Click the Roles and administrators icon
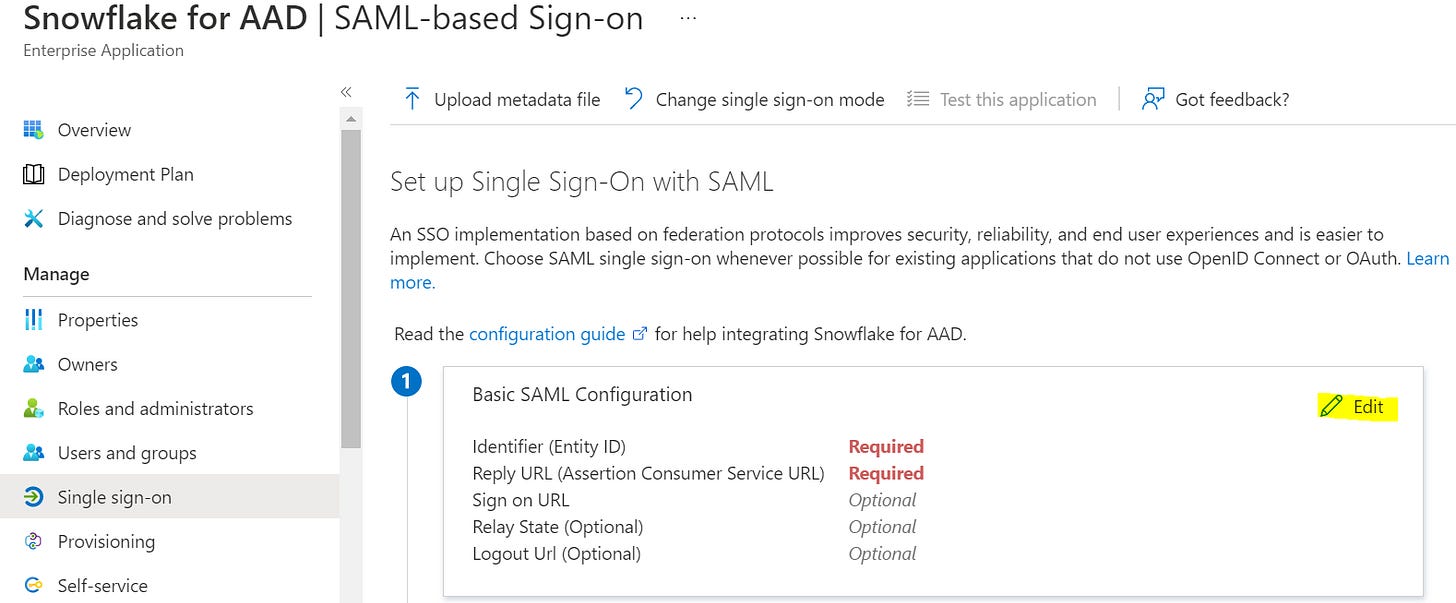Screen dimensions: 1456x603 pos(34,409)
